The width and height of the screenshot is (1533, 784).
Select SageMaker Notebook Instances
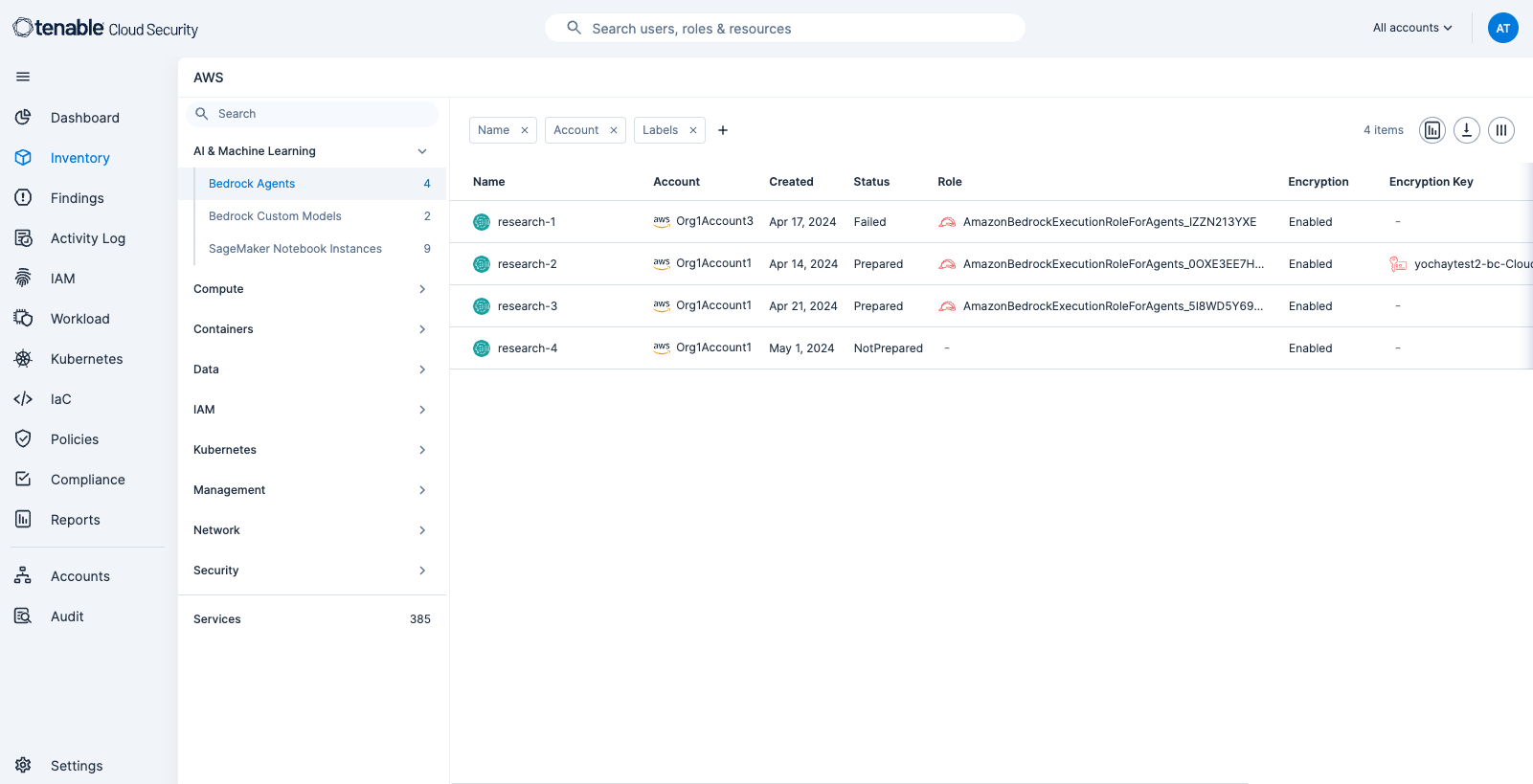[295, 249]
